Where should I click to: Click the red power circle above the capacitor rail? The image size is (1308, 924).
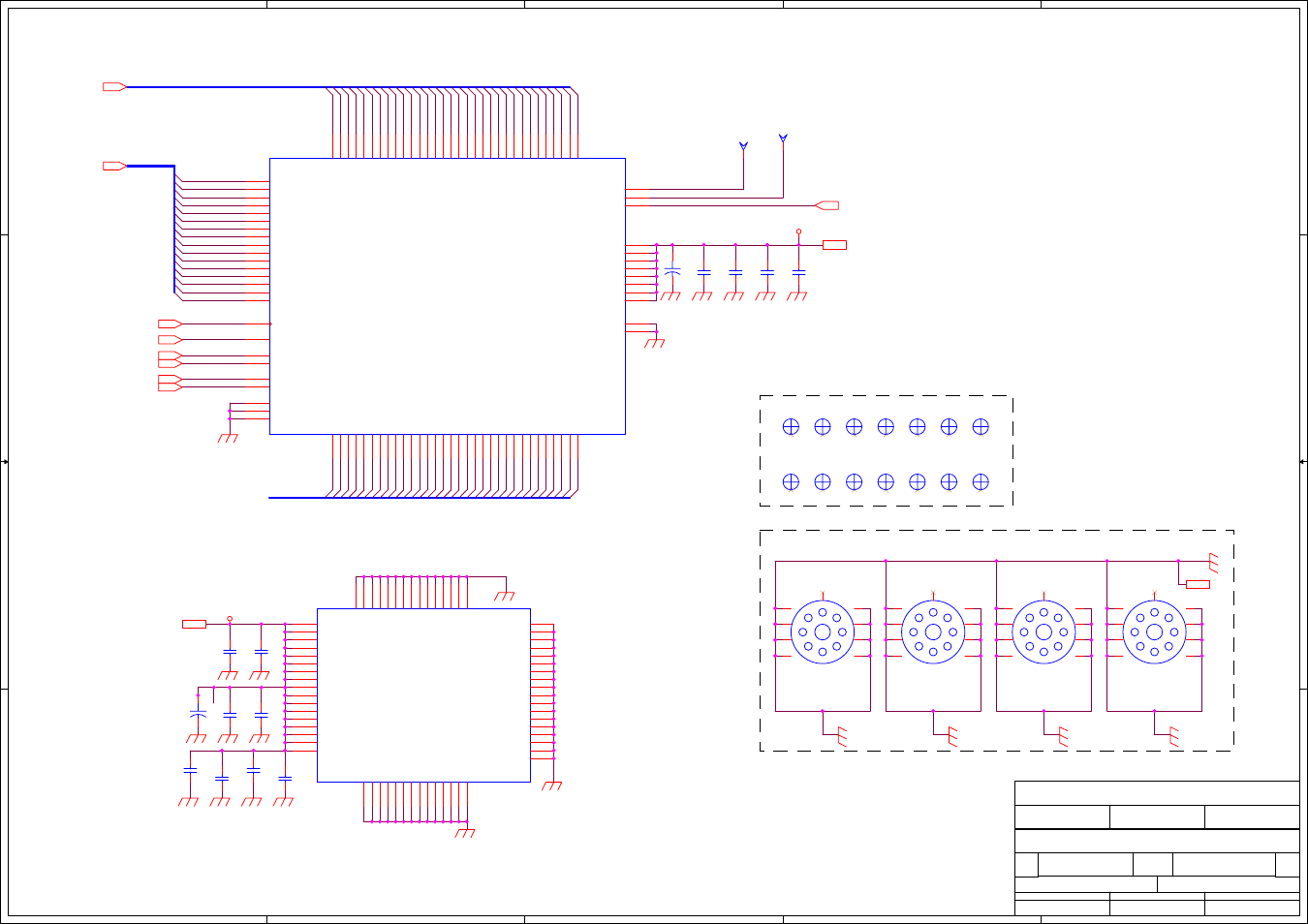coord(798,231)
